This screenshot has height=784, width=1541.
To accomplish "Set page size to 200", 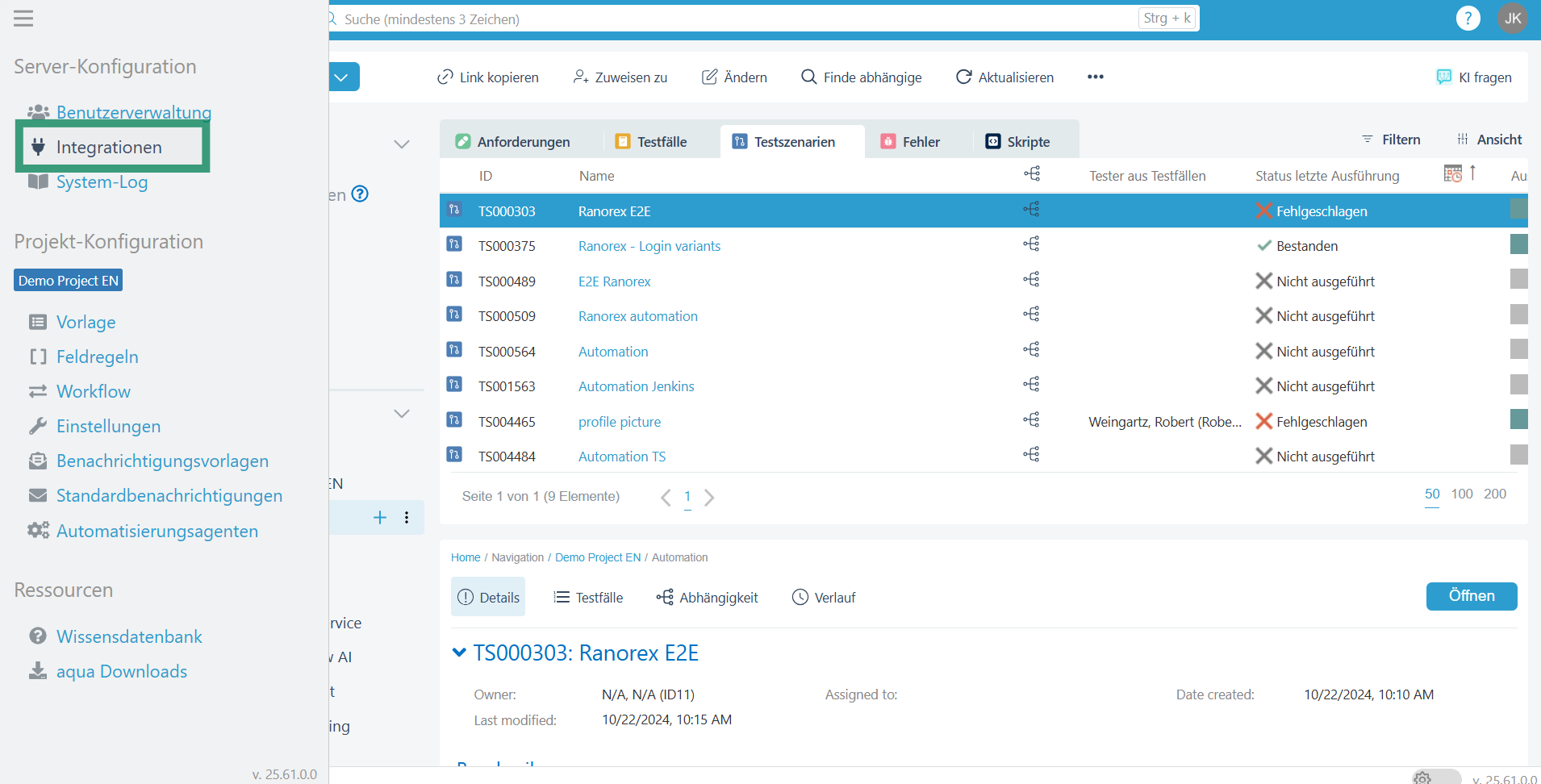I will tap(1494, 494).
